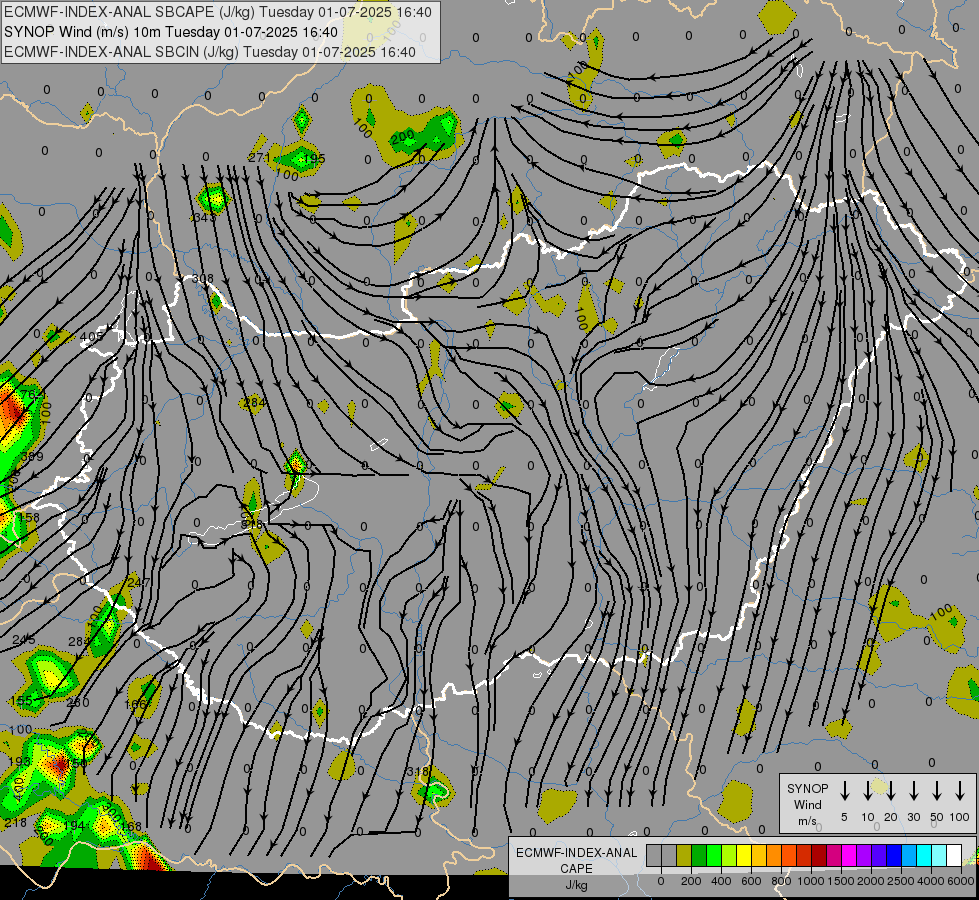The width and height of the screenshot is (979, 900).
Task: Pick the white swatch at the 6000 end
Action: click(x=954, y=855)
